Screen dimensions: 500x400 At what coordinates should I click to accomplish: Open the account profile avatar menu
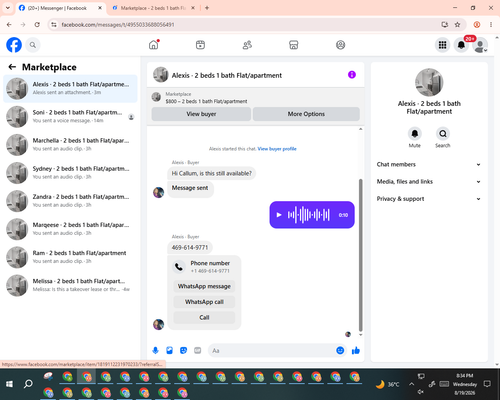pos(480,45)
